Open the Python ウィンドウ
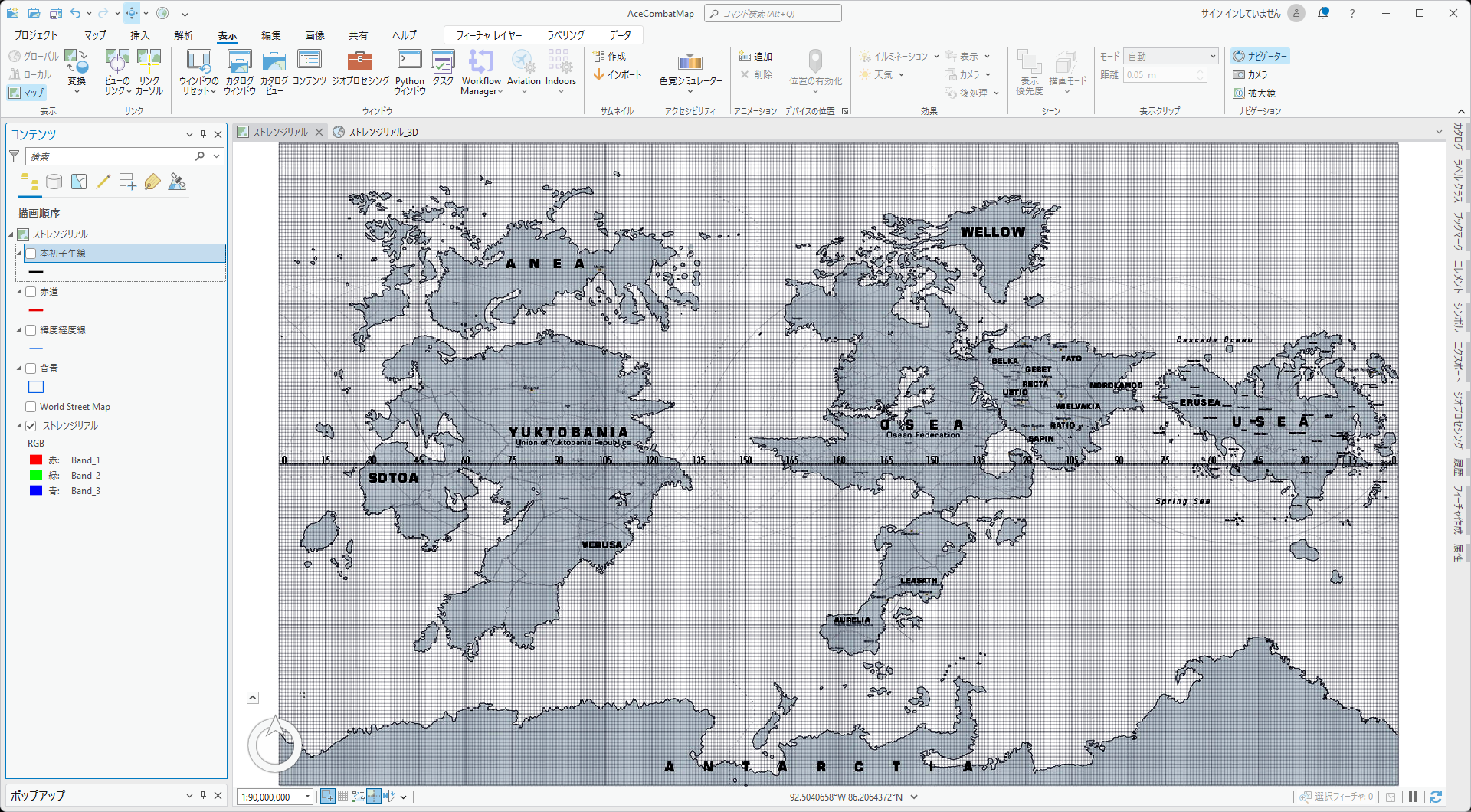This screenshot has height=812, width=1471. [410, 72]
